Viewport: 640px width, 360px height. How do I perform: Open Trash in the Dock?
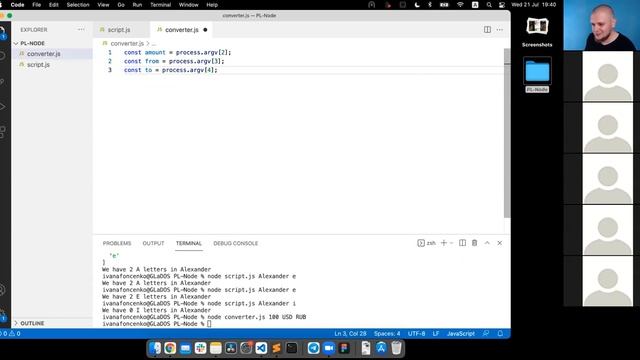click(396, 348)
